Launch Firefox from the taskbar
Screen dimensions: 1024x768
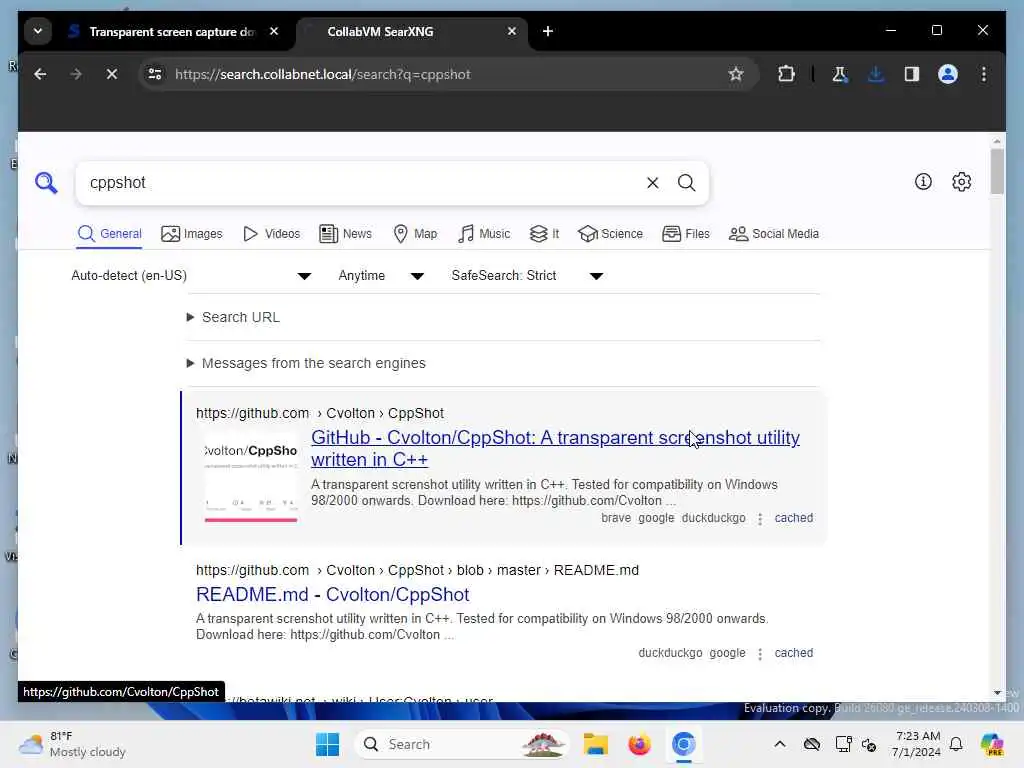pos(639,744)
